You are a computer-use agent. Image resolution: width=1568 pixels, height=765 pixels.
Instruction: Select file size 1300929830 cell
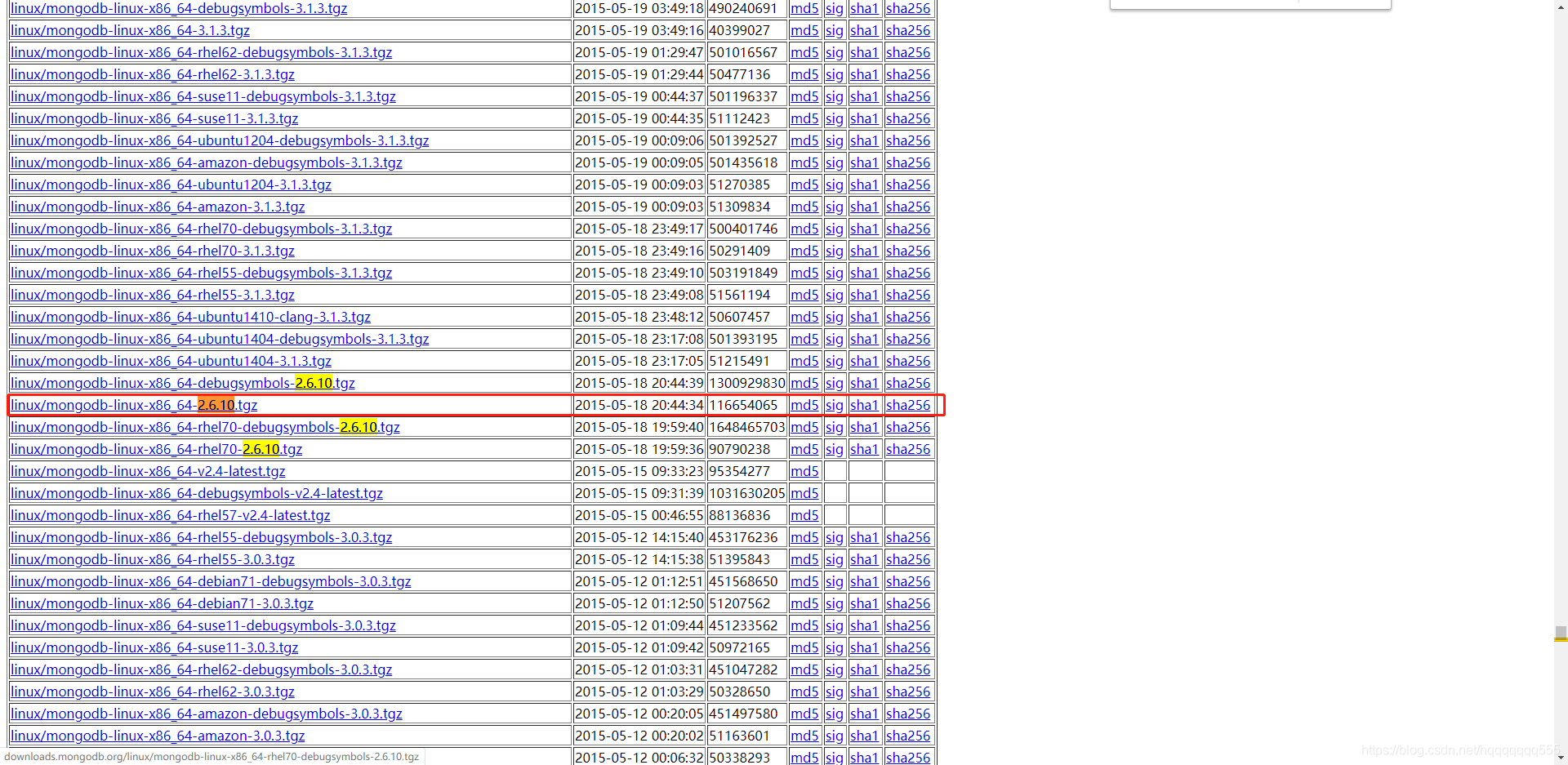(x=746, y=383)
